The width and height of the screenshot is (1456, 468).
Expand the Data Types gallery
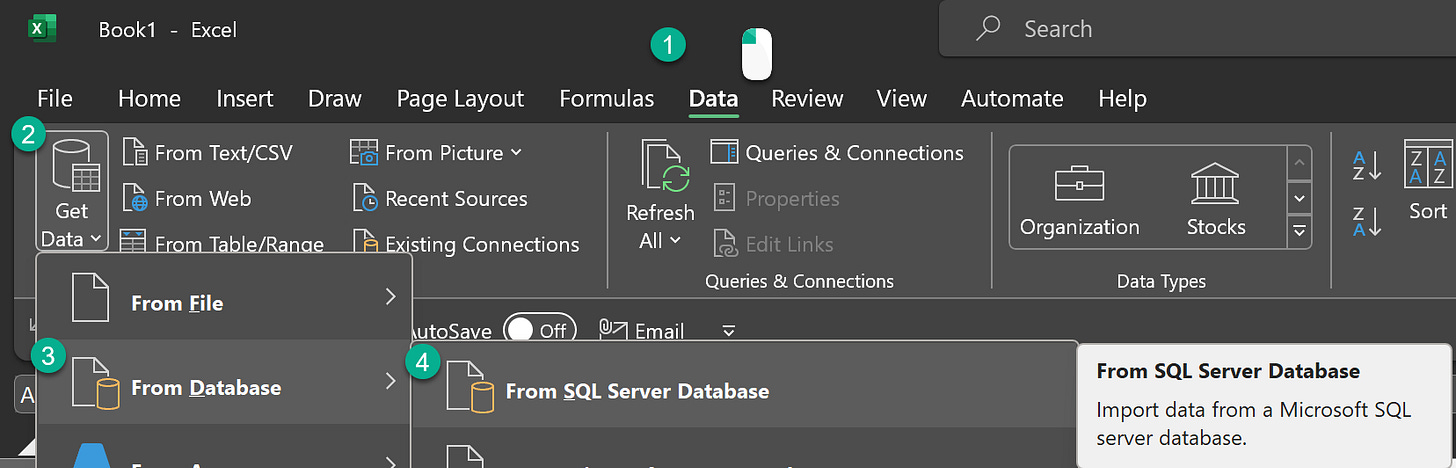tap(1300, 233)
